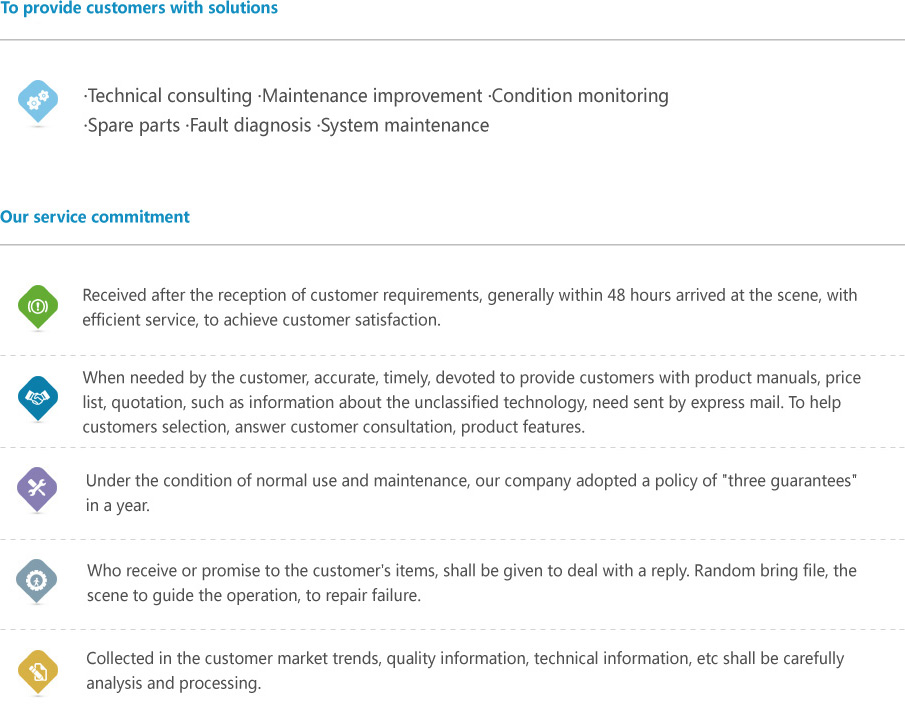
Task: Click 'Technical consulting' item
Action: pyautogui.click(x=168, y=96)
